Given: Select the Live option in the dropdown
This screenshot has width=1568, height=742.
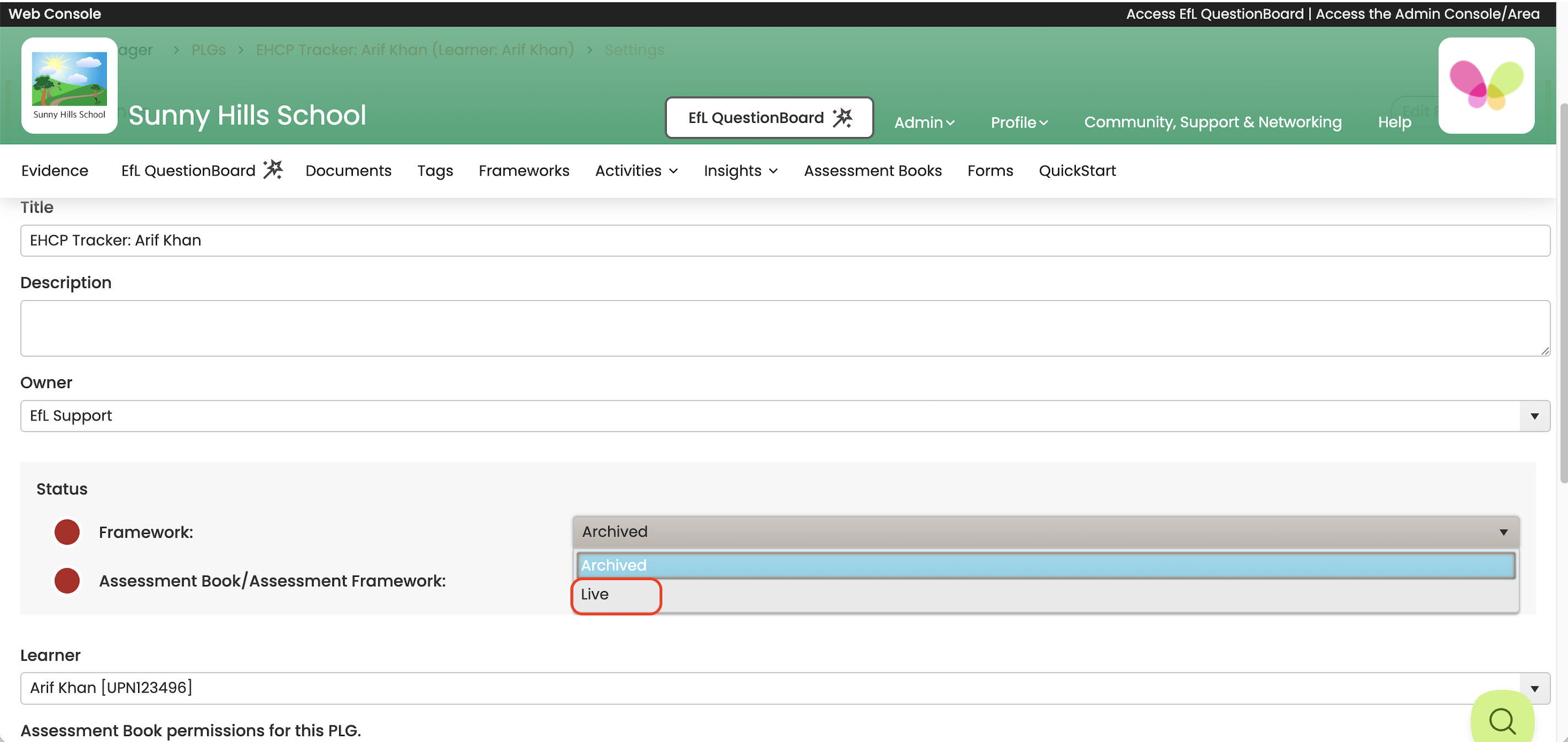Looking at the screenshot, I should click(x=595, y=594).
